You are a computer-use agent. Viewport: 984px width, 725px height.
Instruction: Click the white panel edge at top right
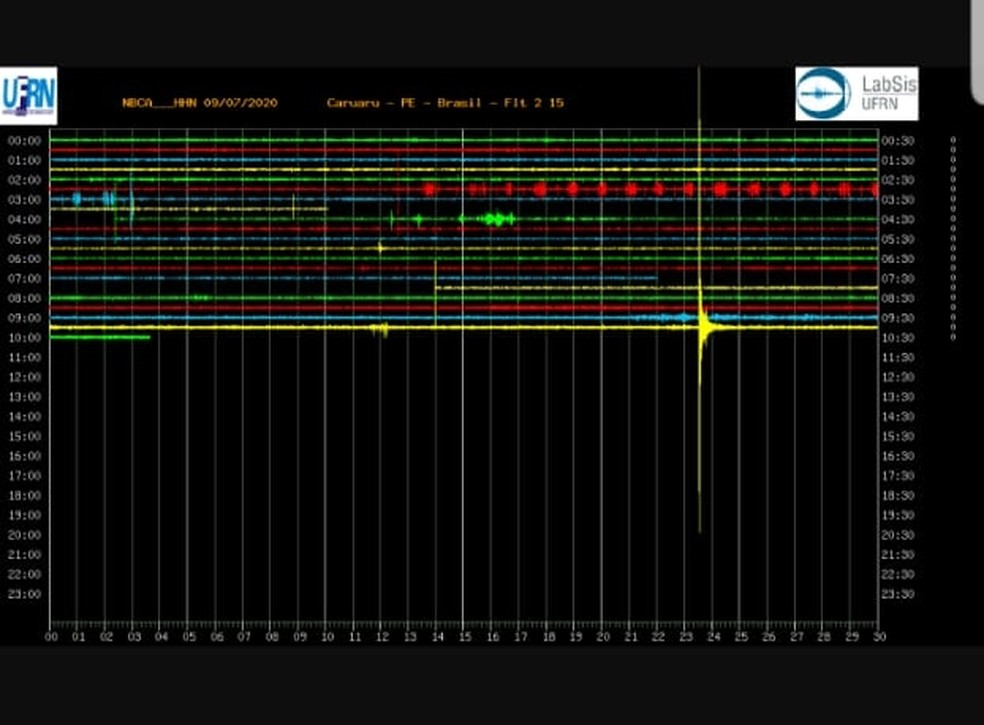pos(976,50)
